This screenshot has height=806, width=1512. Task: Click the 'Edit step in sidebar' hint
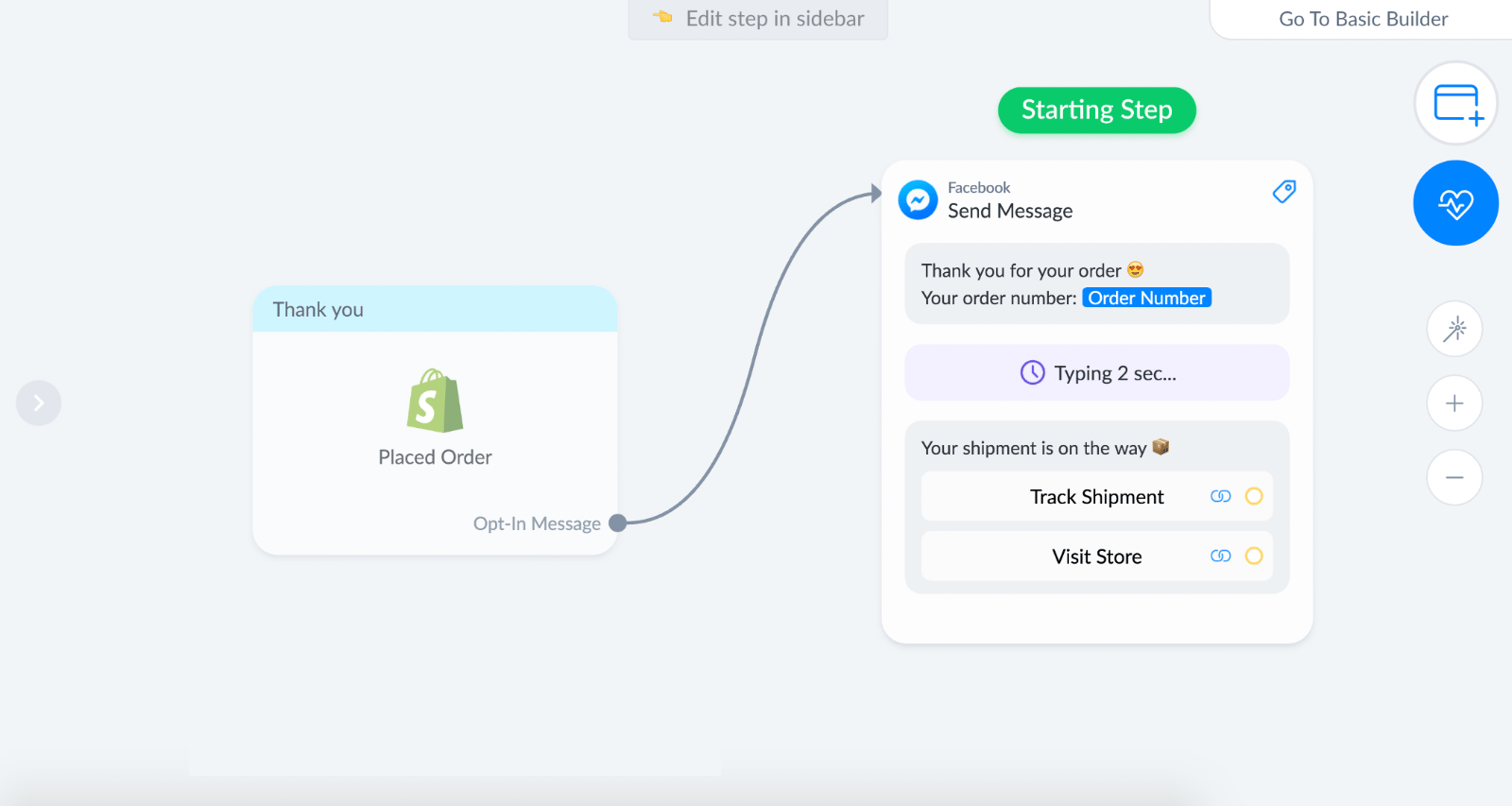pyautogui.click(x=758, y=19)
